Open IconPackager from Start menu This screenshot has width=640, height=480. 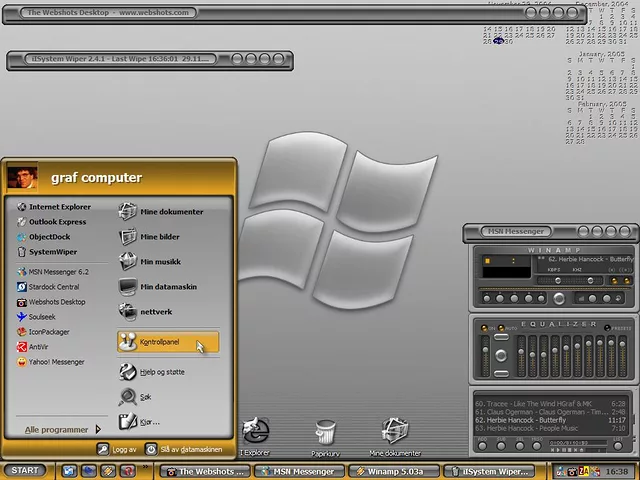coord(43,332)
